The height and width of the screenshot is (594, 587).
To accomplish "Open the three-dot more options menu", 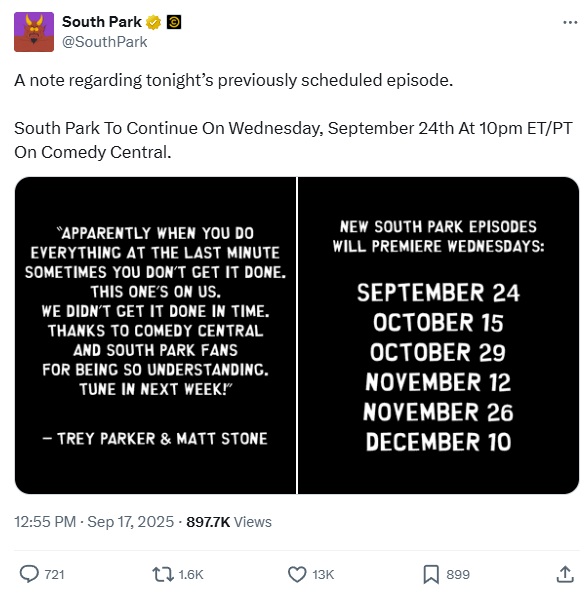I will pyautogui.click(x=570, y=23).
